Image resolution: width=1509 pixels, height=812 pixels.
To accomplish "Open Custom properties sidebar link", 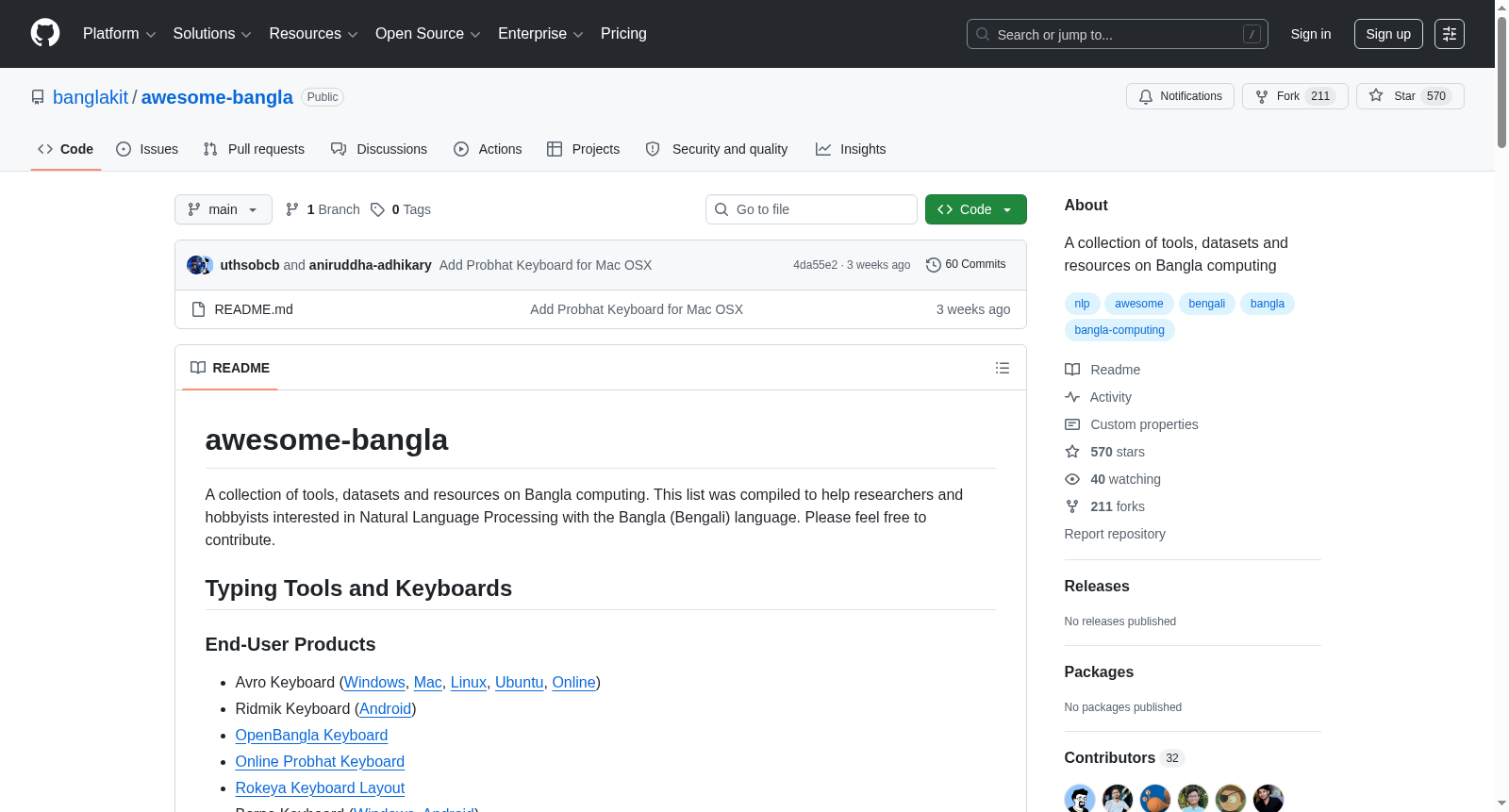I will click(x=1132, y=424).
